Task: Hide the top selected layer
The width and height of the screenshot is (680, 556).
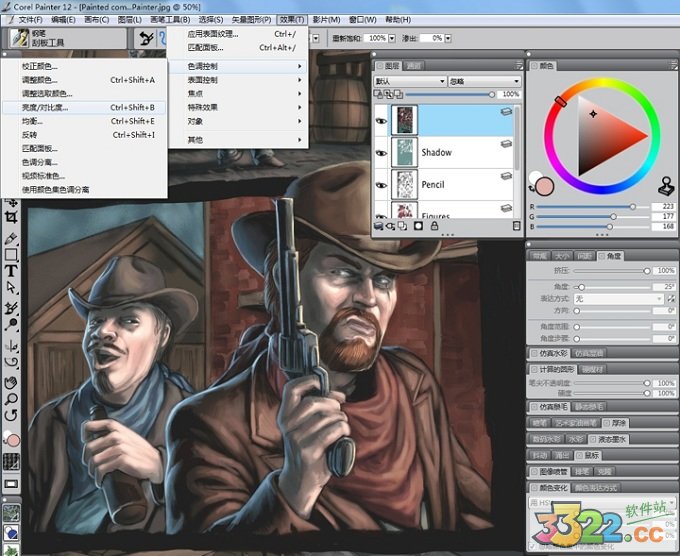Action: pyautogui.click(x=381, y=121)
